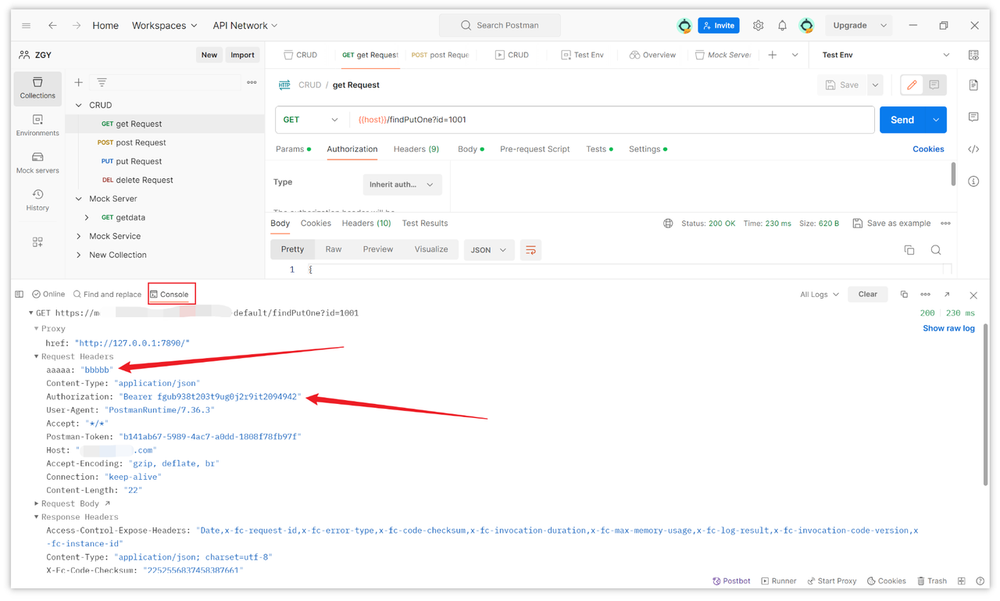Click the Import button
Image resolution: width=1000 pixels, height=601 pixels.
[242, 55]
